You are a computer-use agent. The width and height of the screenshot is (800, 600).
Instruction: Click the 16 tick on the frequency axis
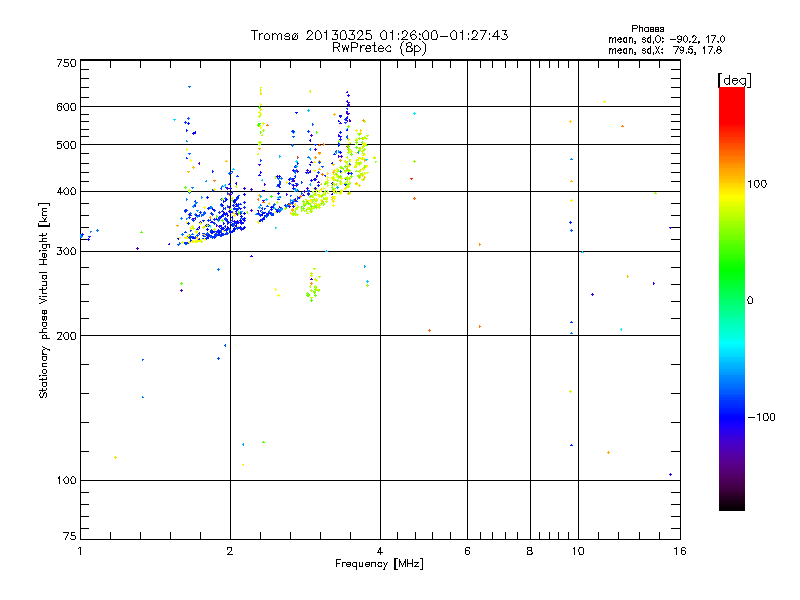[x=678, y=551]
